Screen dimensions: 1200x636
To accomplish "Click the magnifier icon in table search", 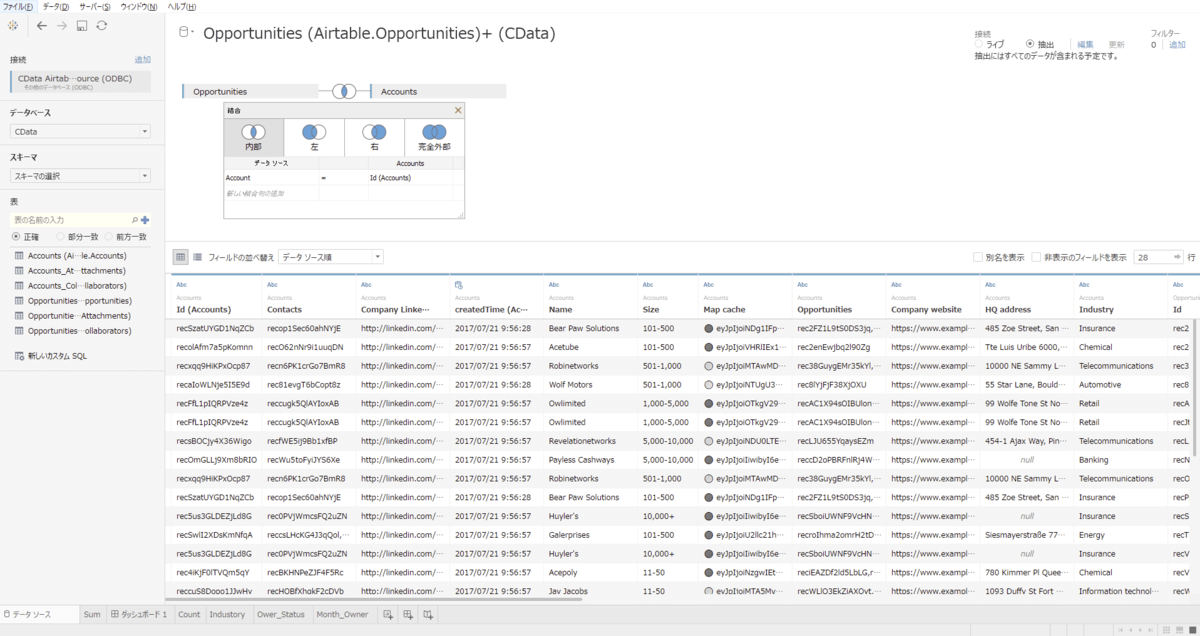I will pyautogui.click(x=135, y=219).
